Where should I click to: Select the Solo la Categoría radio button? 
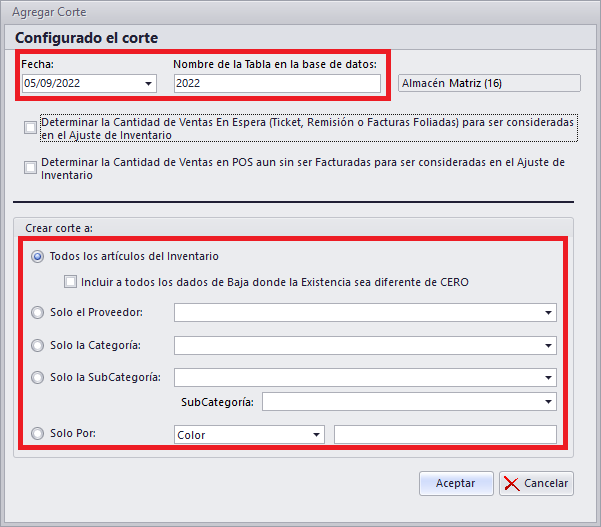(38, 345)
